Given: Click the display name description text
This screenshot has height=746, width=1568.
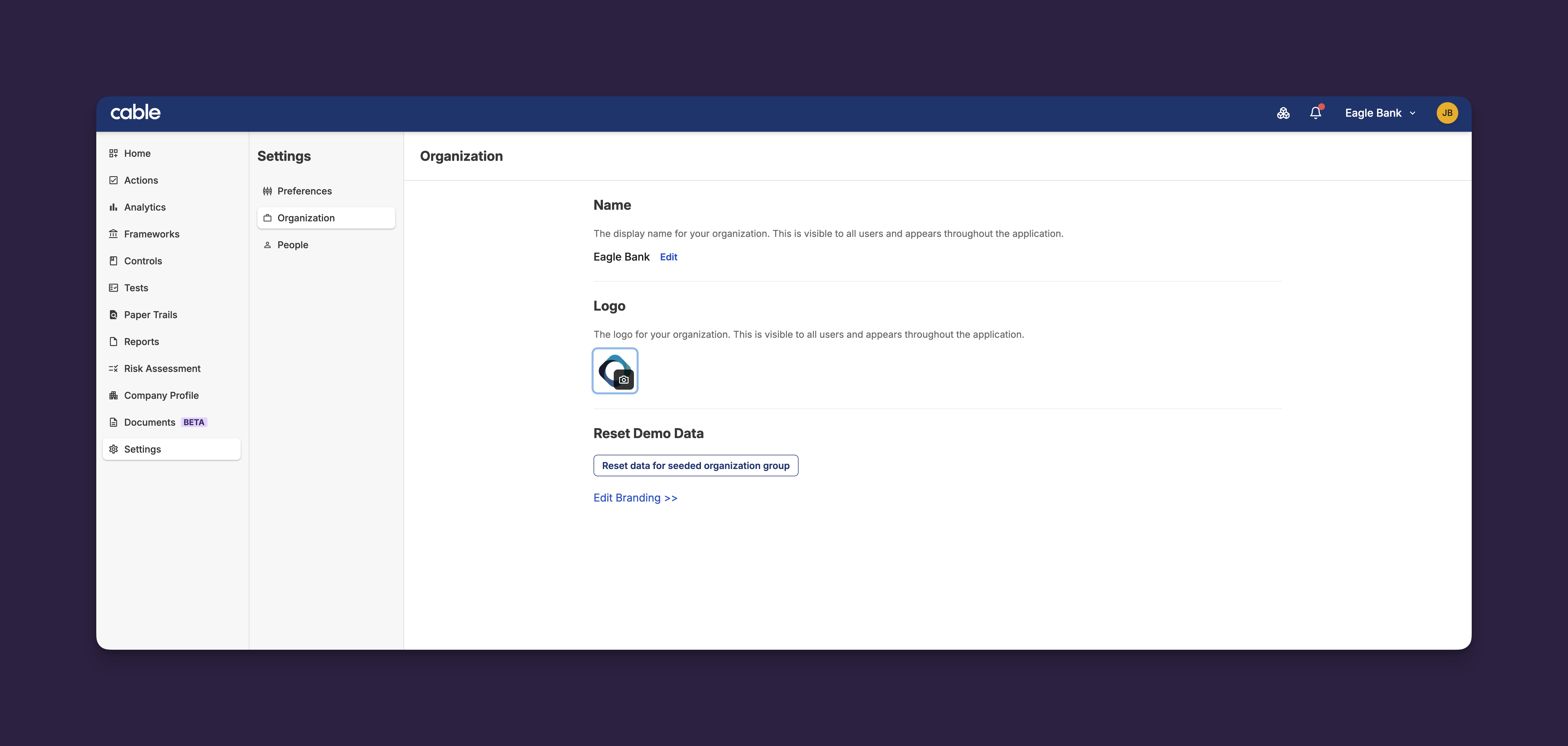Looking at the screenshot, I should click(x=828, y=234).
